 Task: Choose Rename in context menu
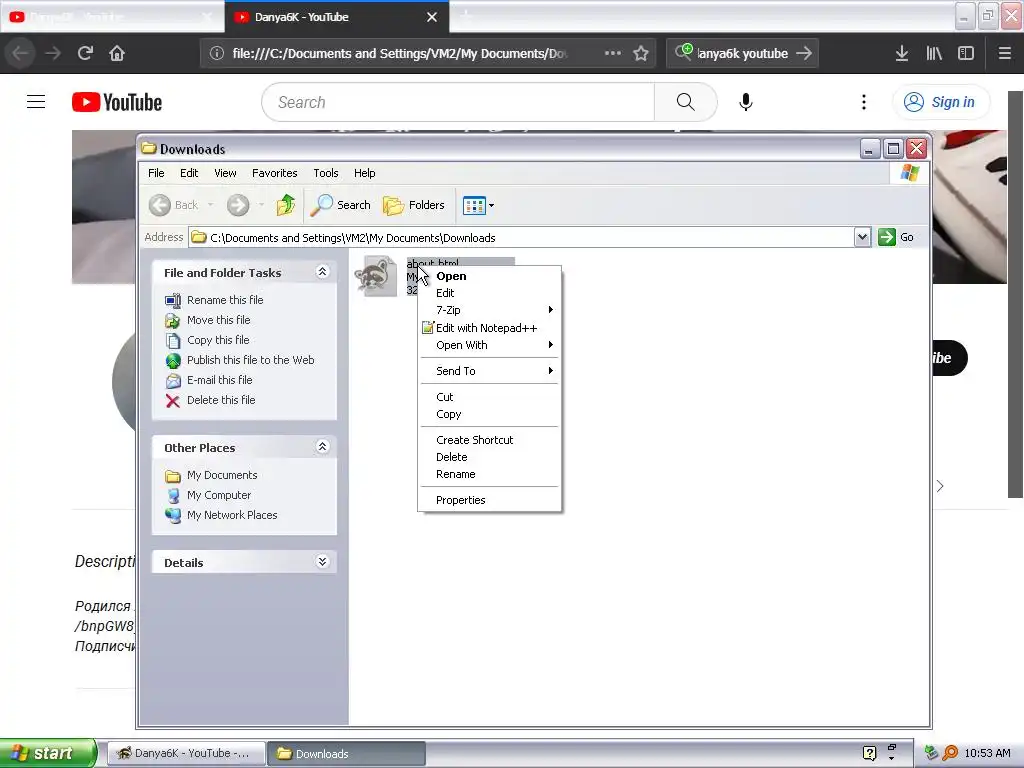489,474
